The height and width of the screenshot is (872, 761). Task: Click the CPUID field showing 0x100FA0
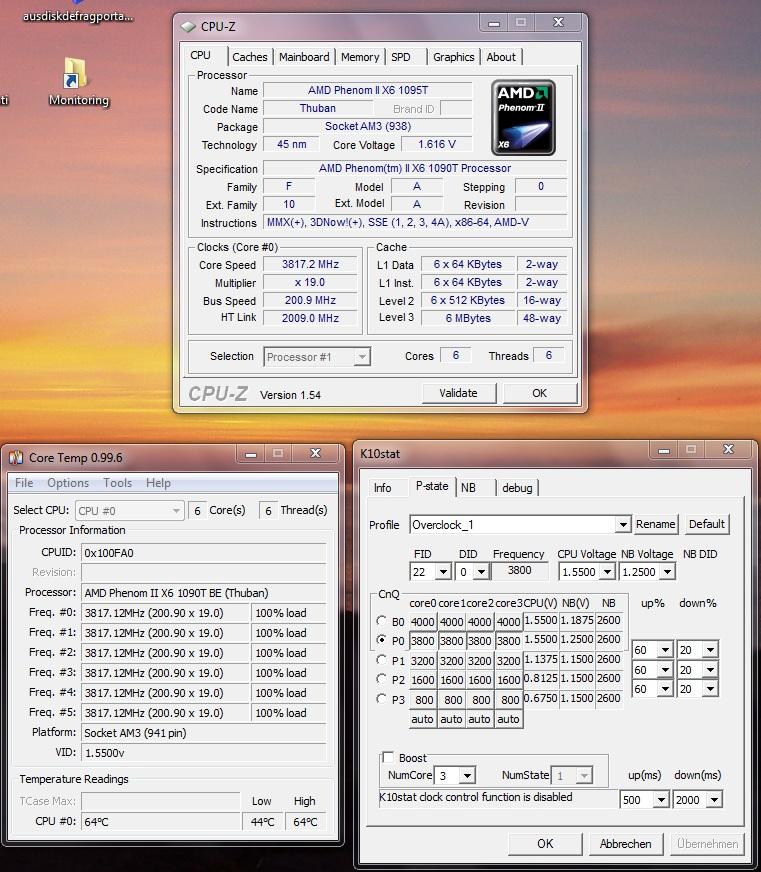tap(204, 553)
